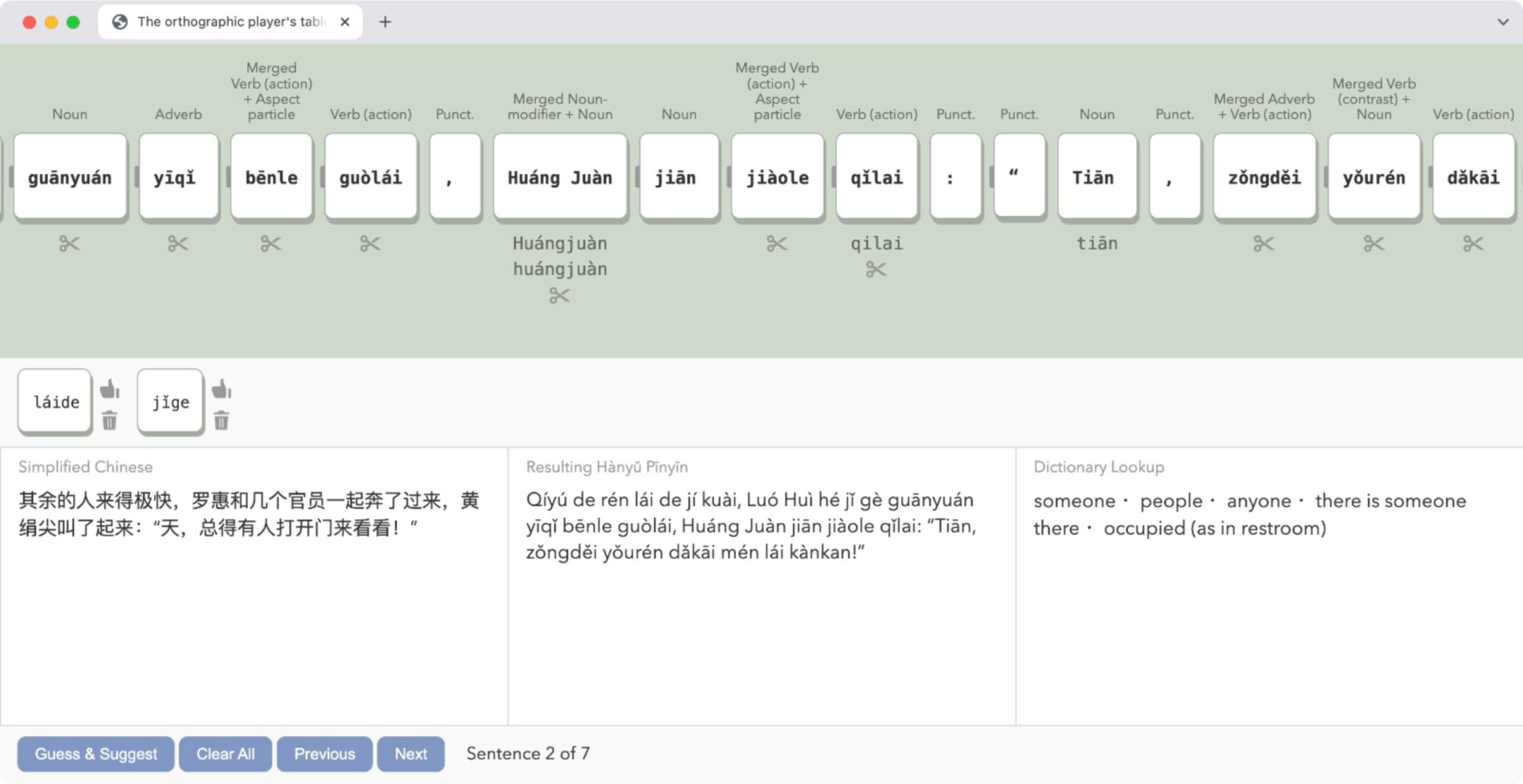1523x784 pixels.
Task: Click the Dictionary Lookup definitions text
Action: click(x=1249, y=515)
